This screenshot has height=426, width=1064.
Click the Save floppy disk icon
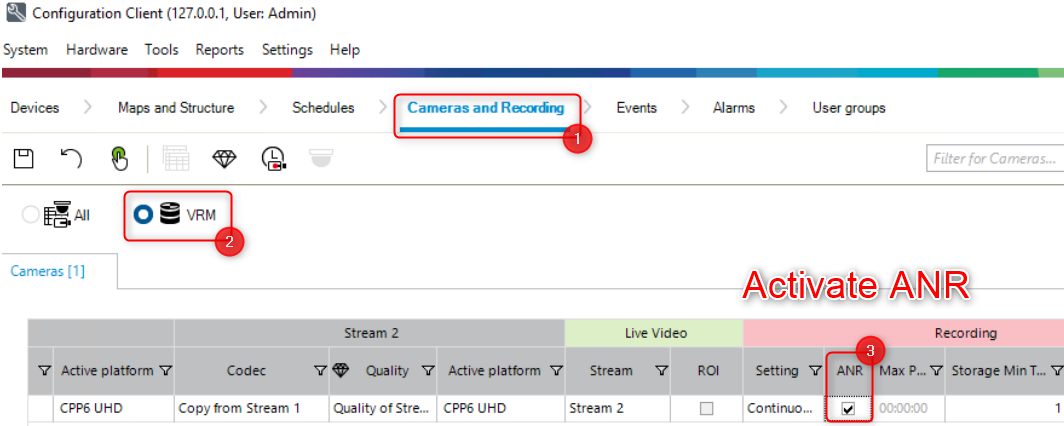point(24,159)
